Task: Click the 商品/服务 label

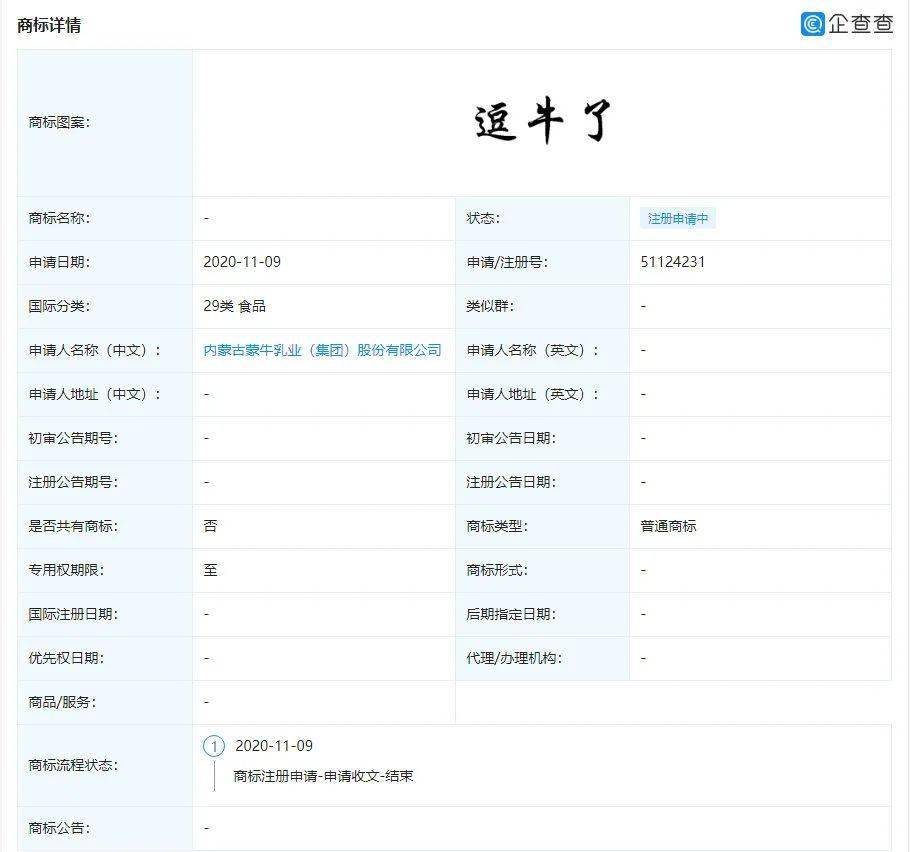Action: (x=62, y=702)
